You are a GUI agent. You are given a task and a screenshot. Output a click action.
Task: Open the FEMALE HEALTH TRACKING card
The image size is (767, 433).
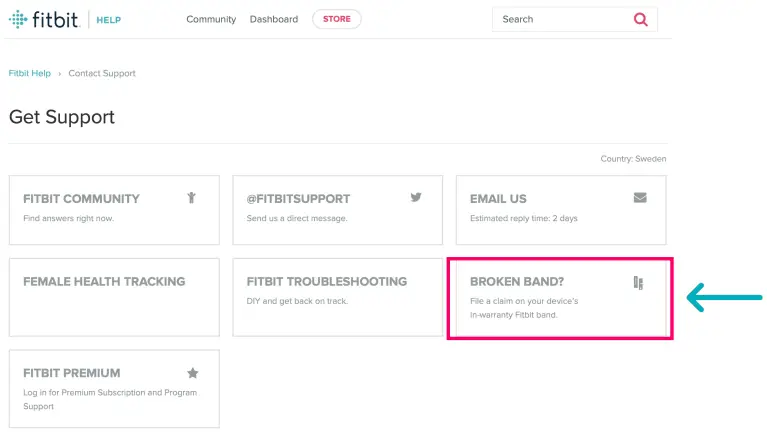[x=114, y=297]
